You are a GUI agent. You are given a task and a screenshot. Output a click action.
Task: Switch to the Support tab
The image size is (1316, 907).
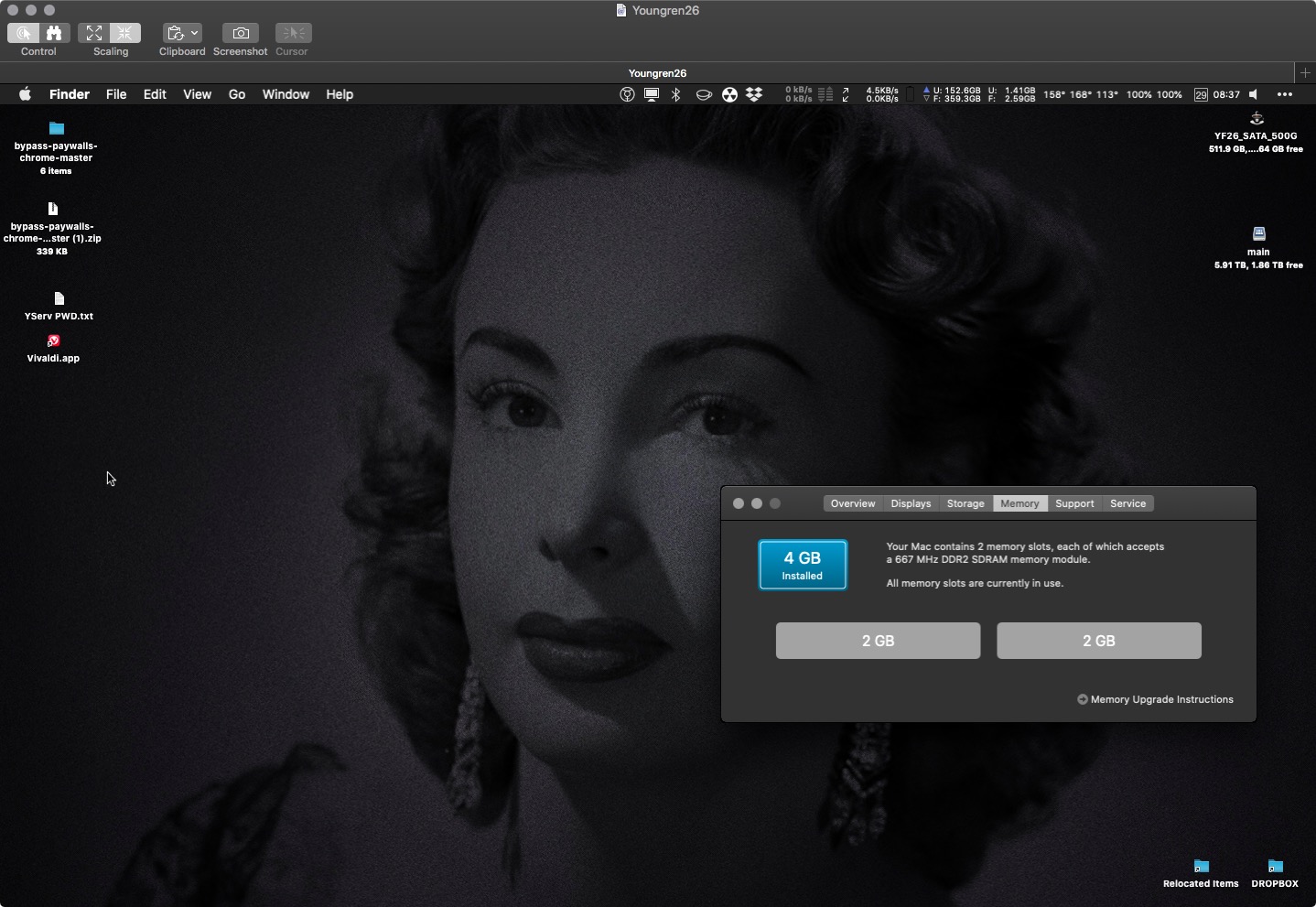(1074, 503)
